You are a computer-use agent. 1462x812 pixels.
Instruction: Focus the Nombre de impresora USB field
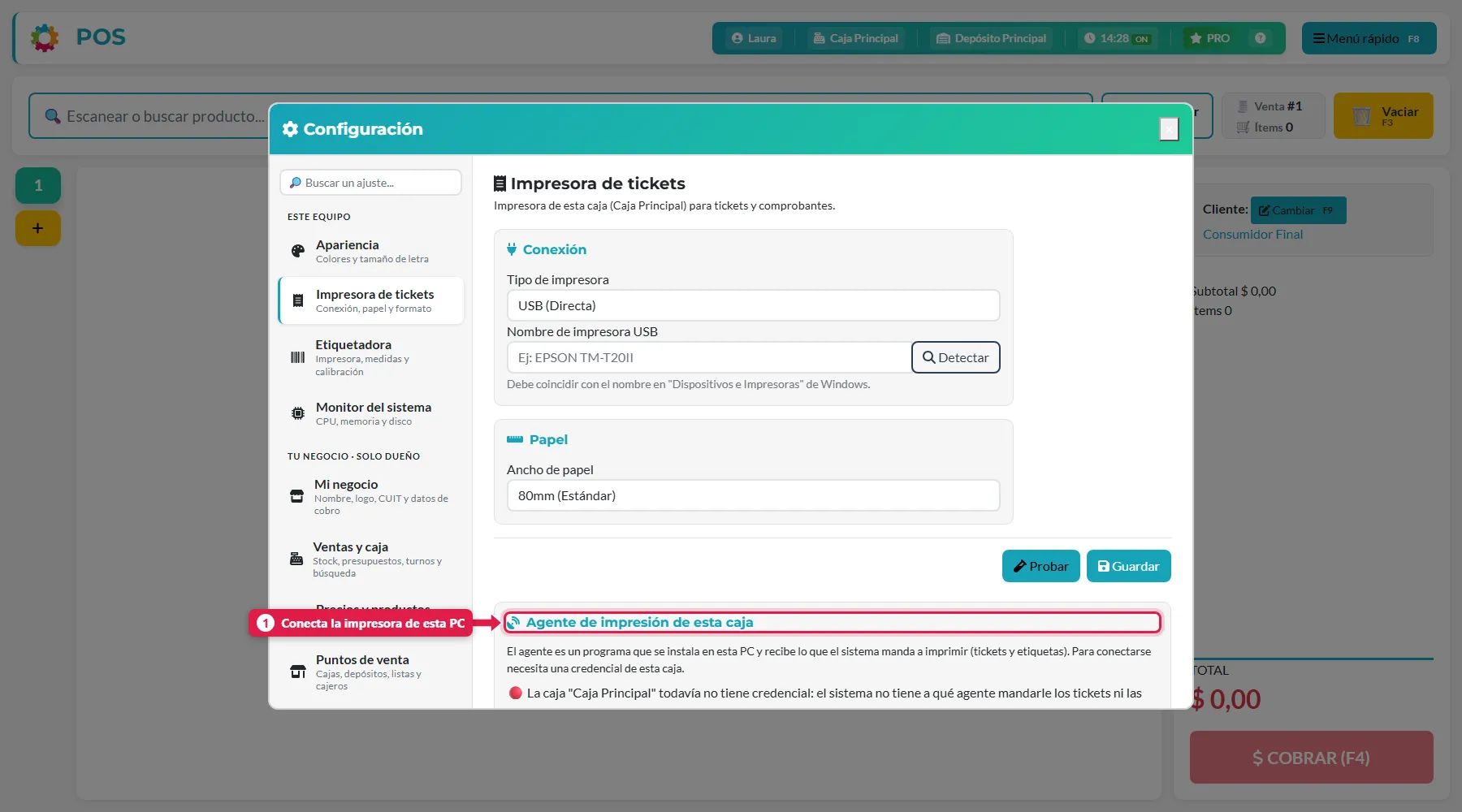coord(709,357)
